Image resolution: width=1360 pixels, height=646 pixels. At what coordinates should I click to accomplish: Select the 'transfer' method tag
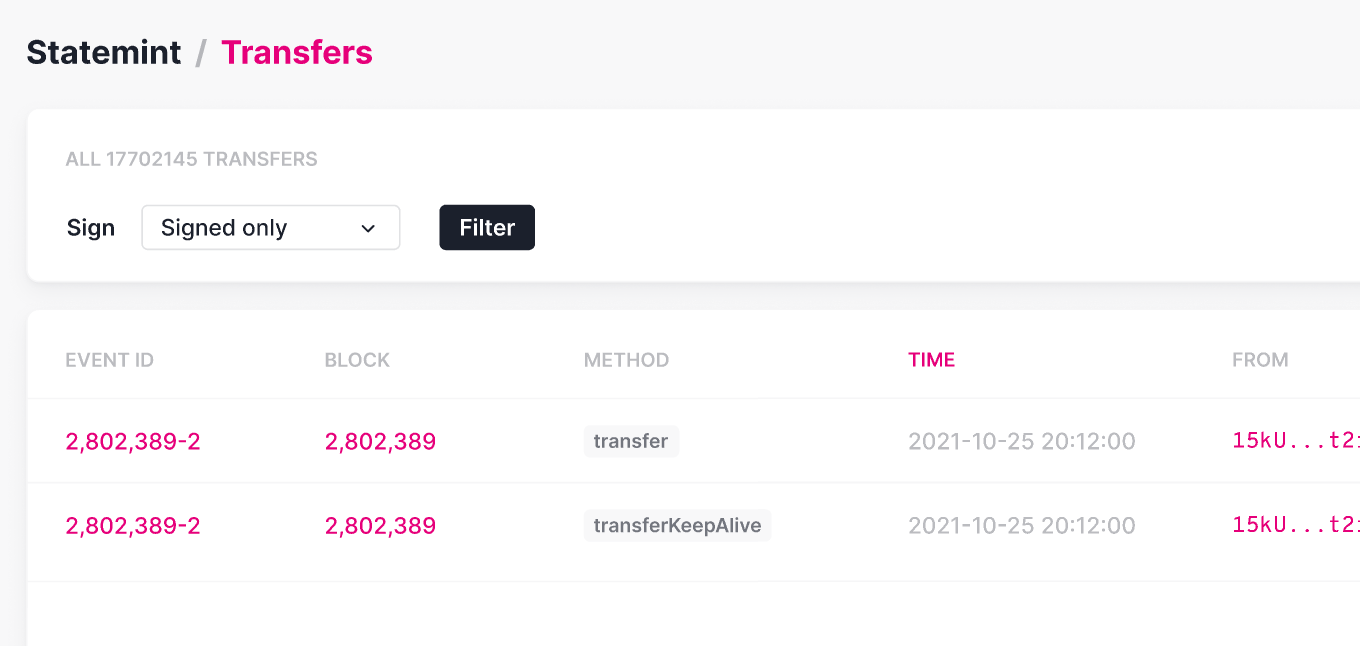tap(631, 440)
